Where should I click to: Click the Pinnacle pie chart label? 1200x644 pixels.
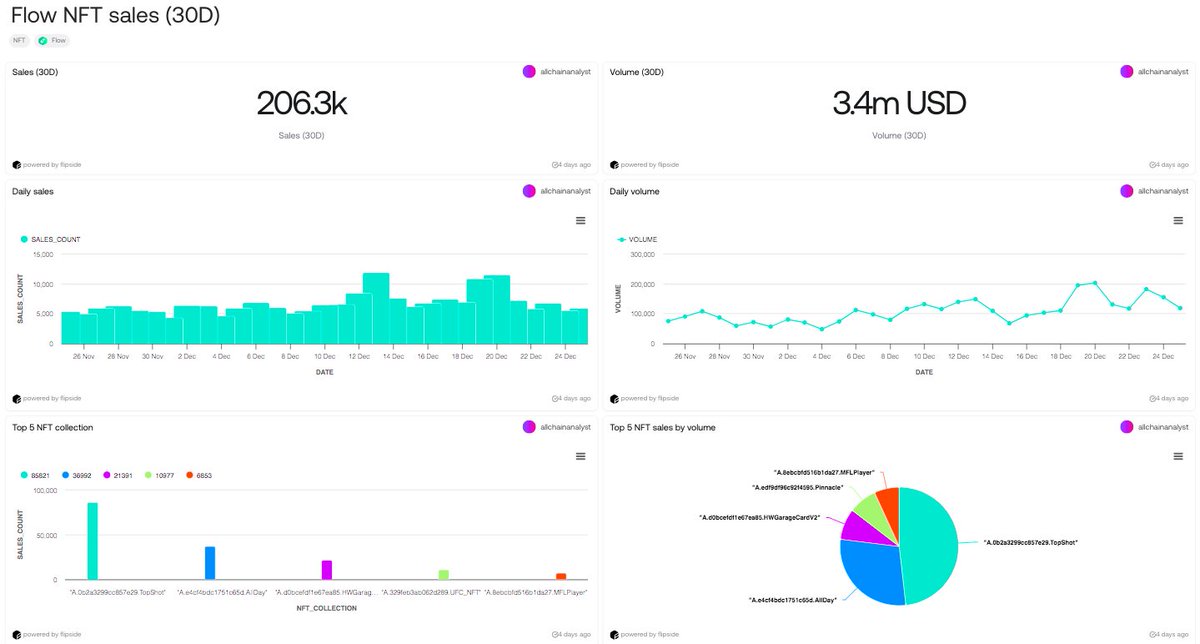pyautogui.click(x=798, y=487)
